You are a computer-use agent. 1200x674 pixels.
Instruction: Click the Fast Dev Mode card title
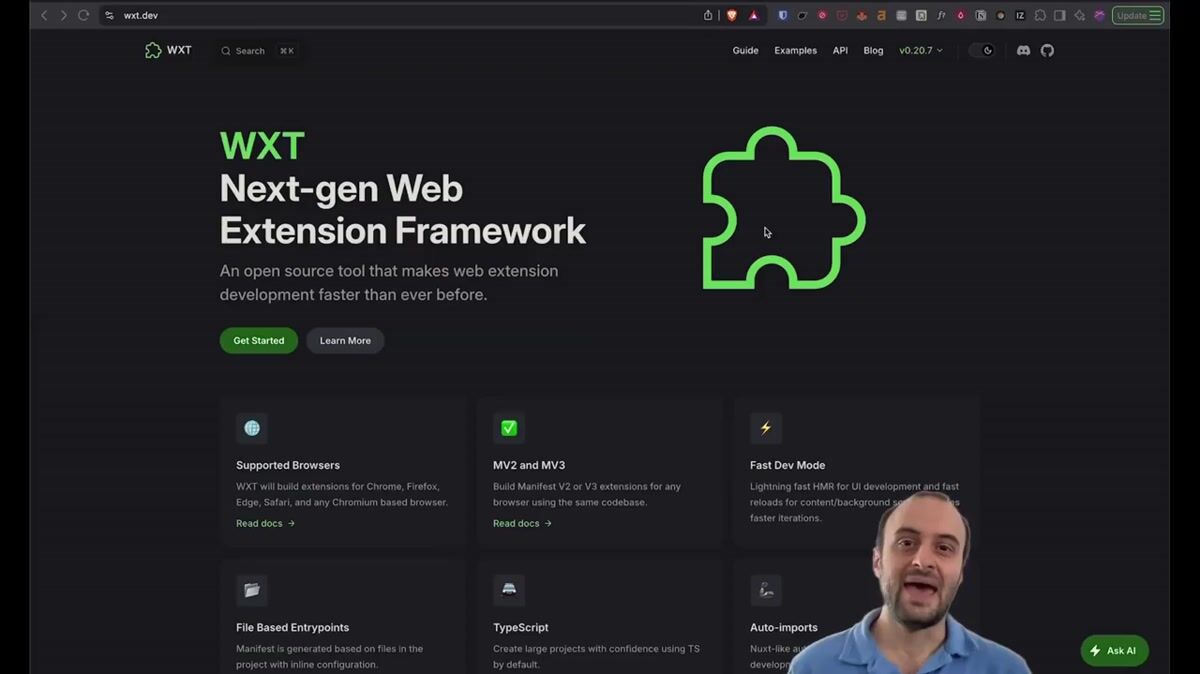pyautogui.click(x=787, y=465)
